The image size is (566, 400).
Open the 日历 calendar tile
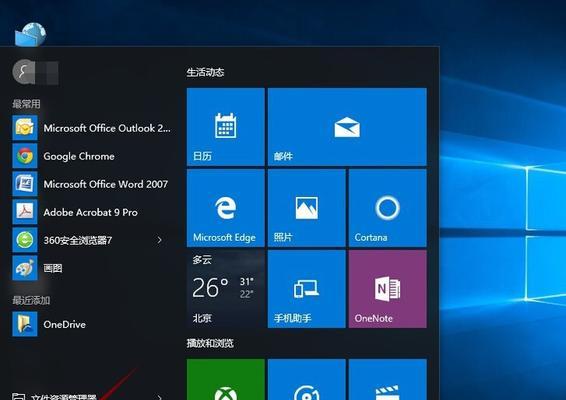226,127
